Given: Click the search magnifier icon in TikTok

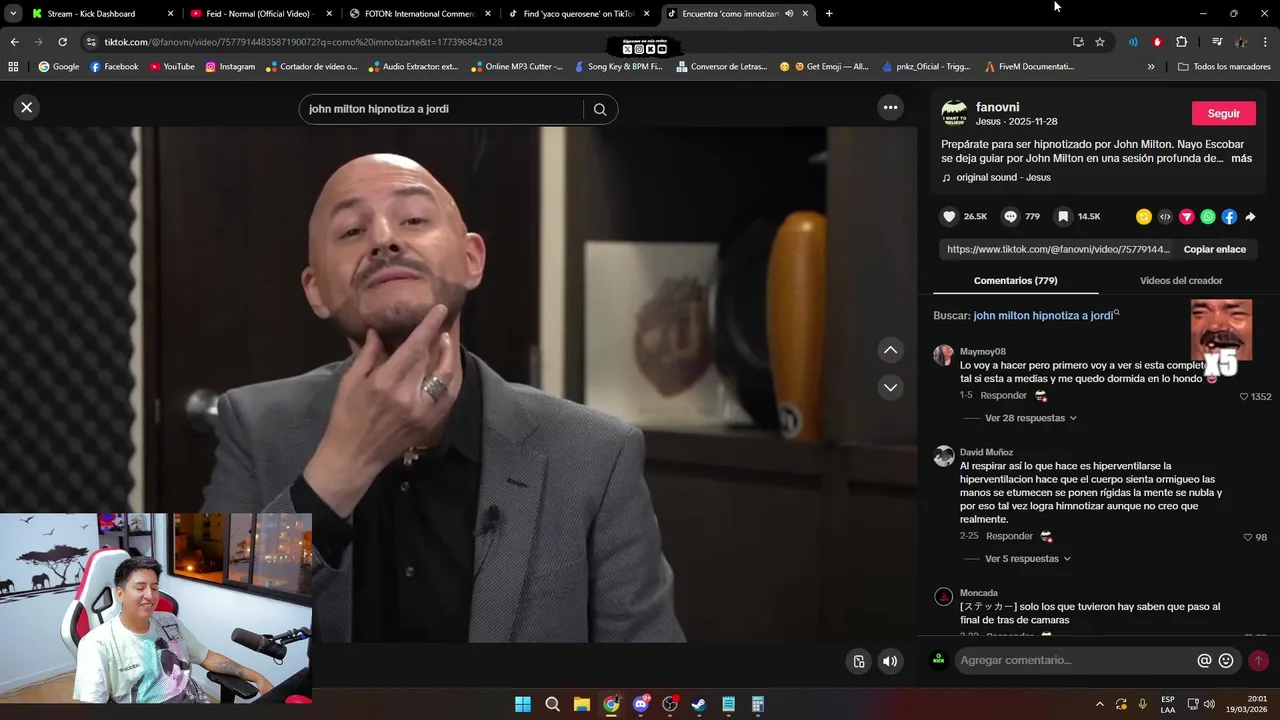Looking at the screenshot, I should 600,110.
